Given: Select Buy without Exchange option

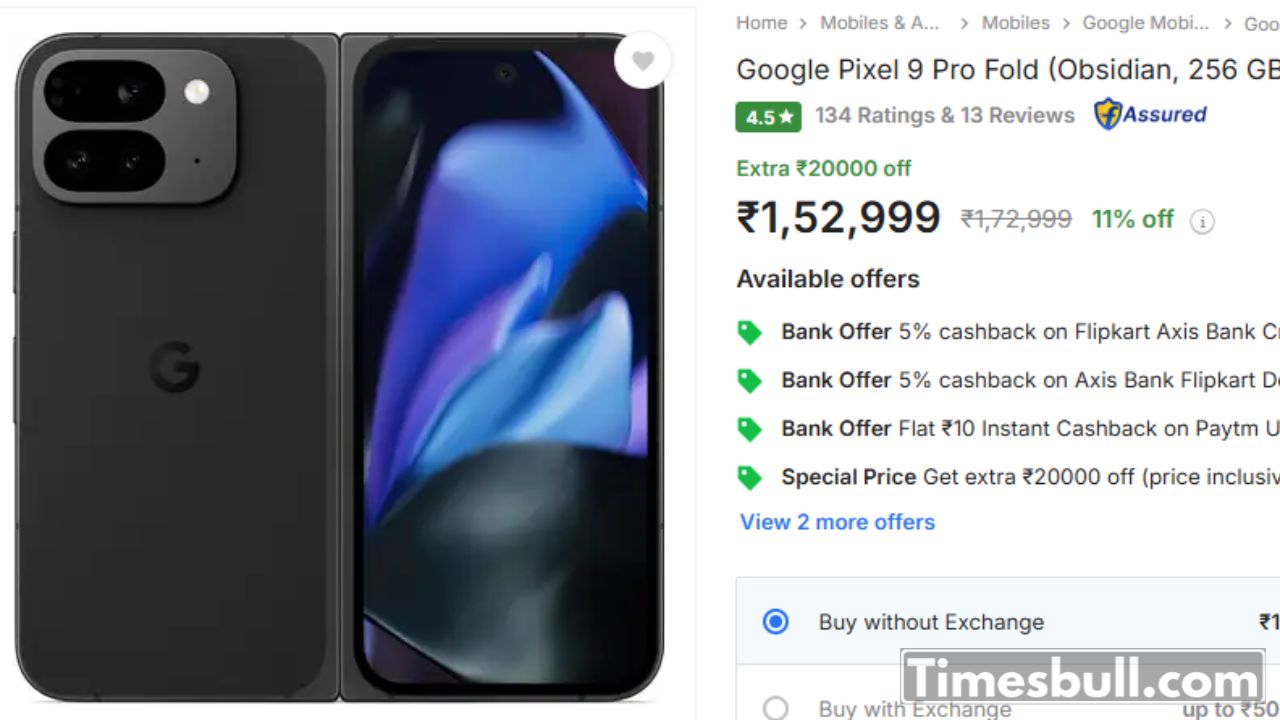Looking at the screenshot, I should coord(775,622).
